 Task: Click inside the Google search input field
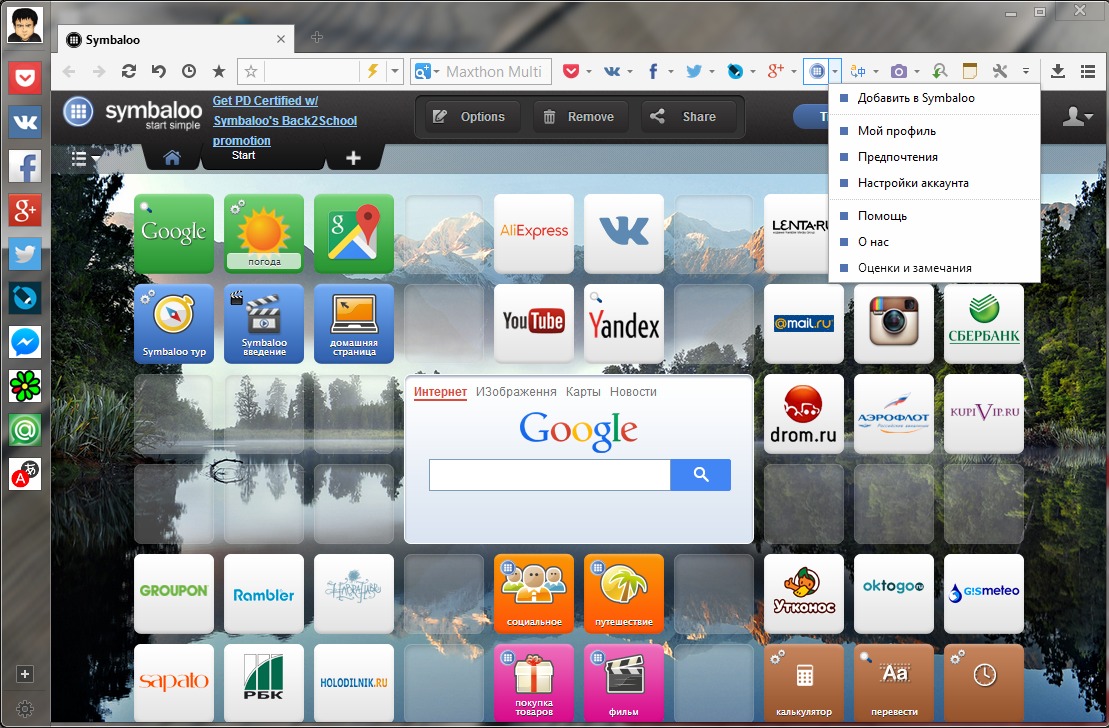(x=549, y=475)
